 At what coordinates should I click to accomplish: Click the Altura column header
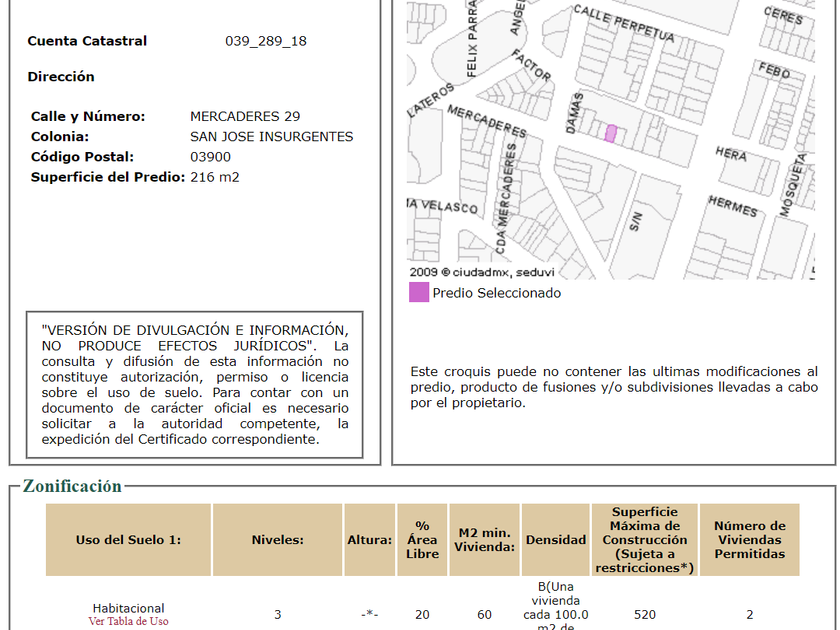pyautogui.click(x=370, y=540)
